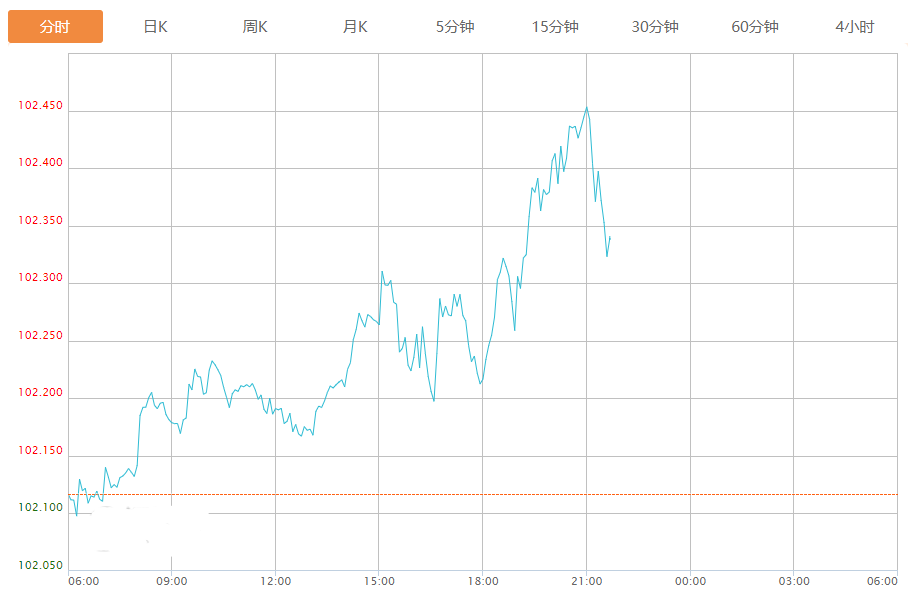The height and width of the screenshot is (596, 916).
Task: Click the 09:00 time axis label
Action: click(x=172, y=581)
